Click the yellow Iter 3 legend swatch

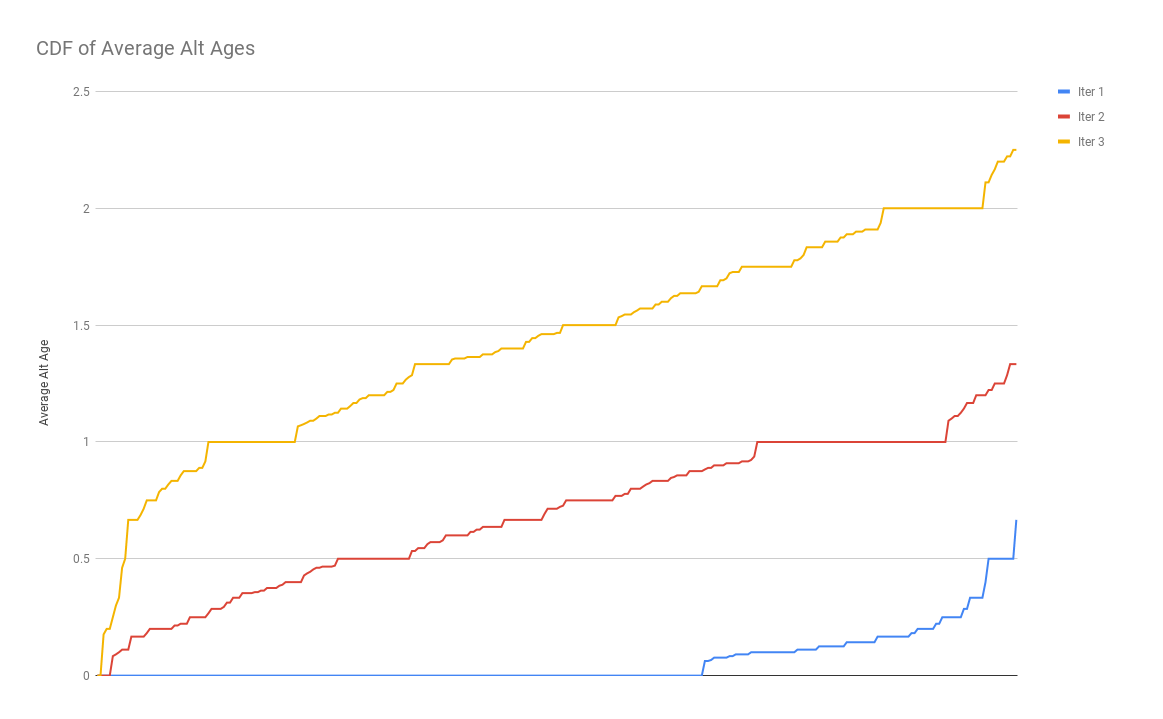coord(1064,142)
